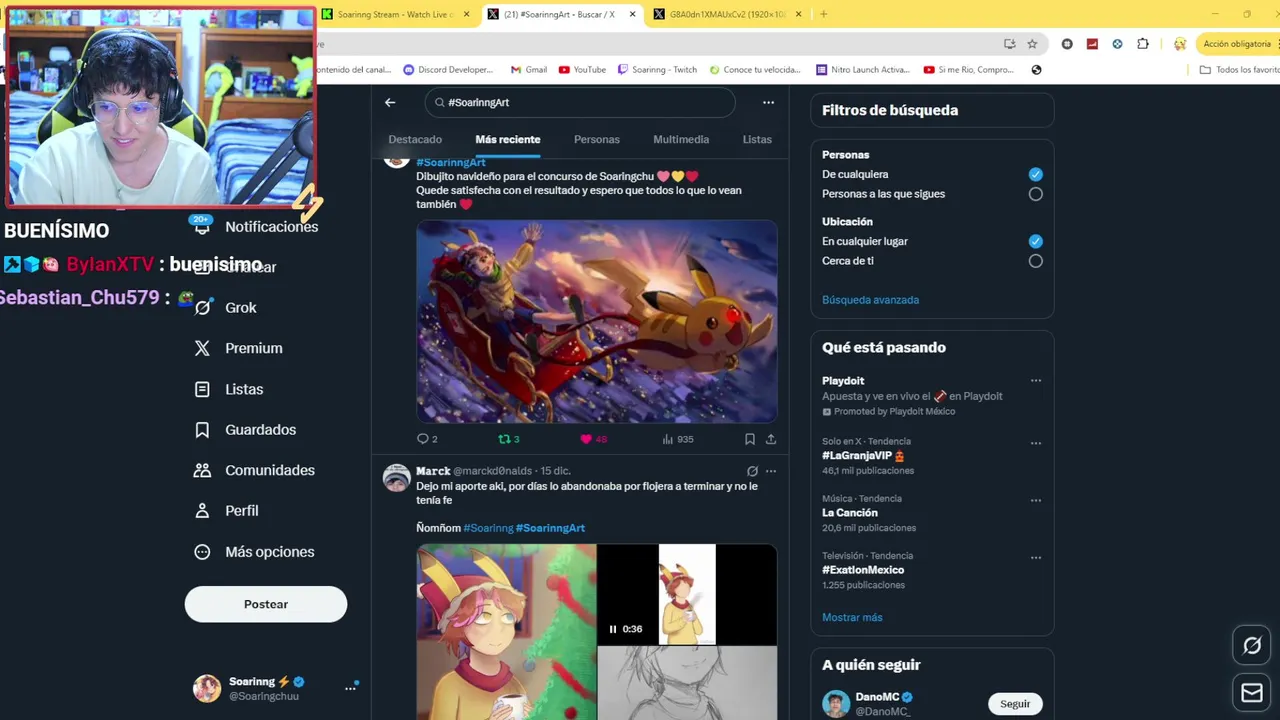Repost the Pikachu sleigh drawing

coord(508,439)
